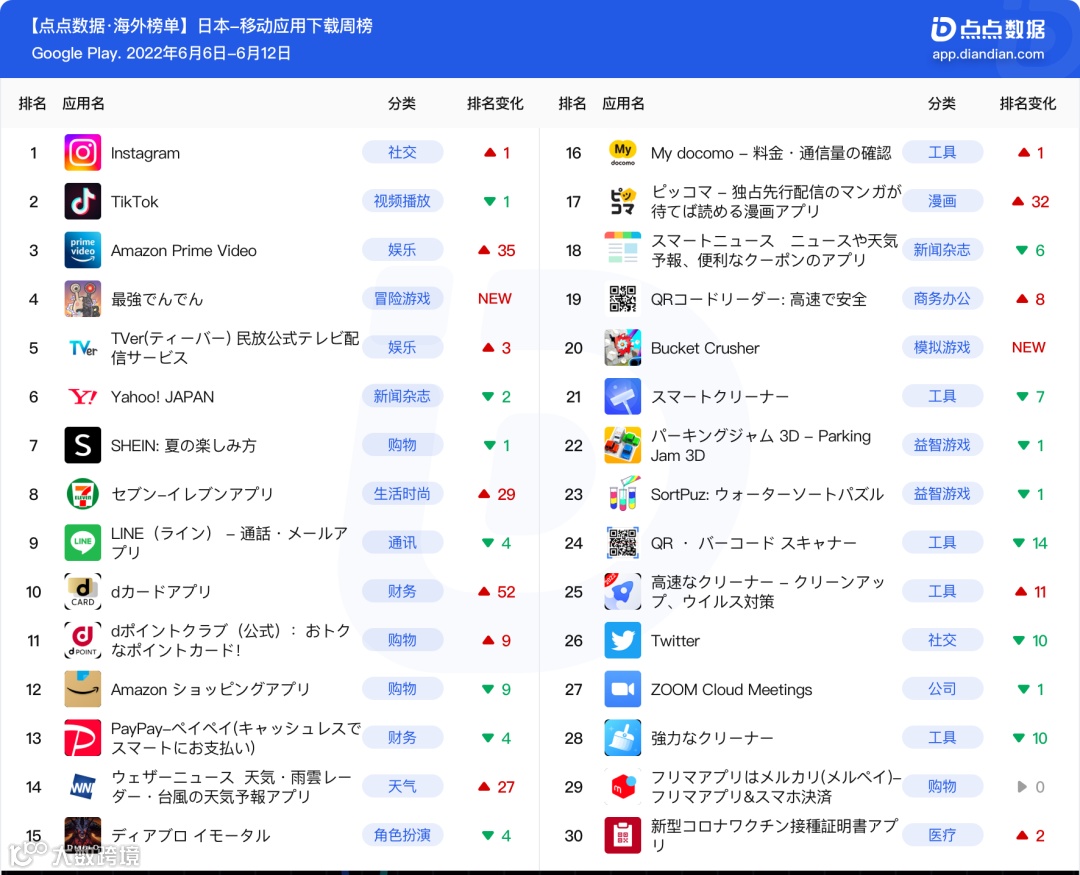1080x875 pixels.
Task: Click the 社交 tag beside Instagram
Action: (x=402, y=152)
